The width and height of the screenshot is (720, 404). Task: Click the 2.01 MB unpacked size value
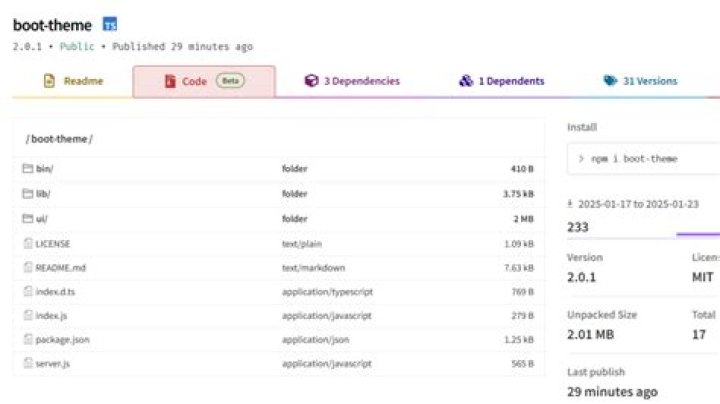click(591, 334)
